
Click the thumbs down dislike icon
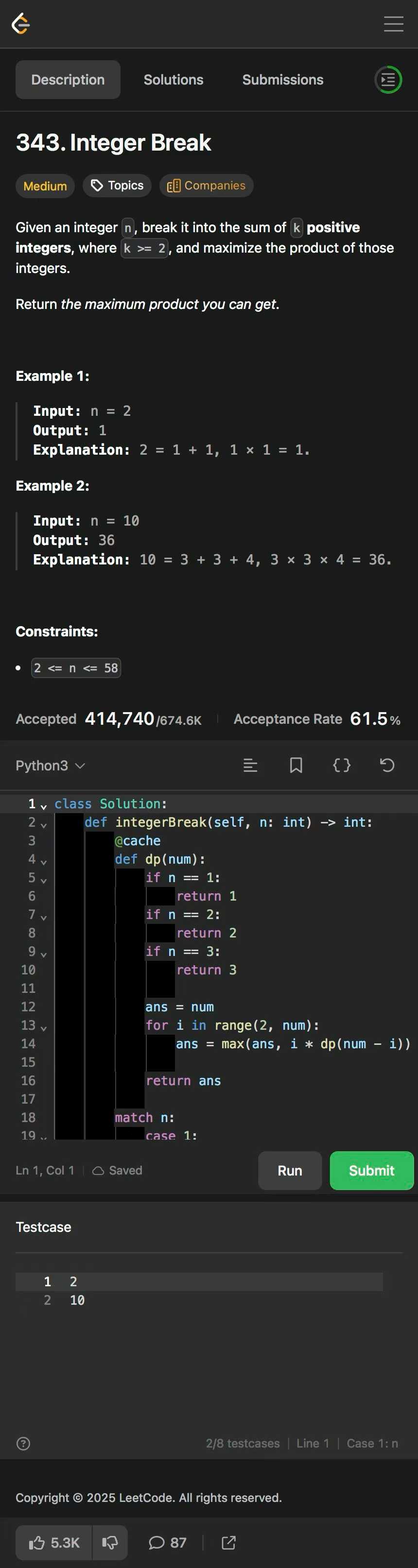pyautogui.click(x=110, y=1542)
